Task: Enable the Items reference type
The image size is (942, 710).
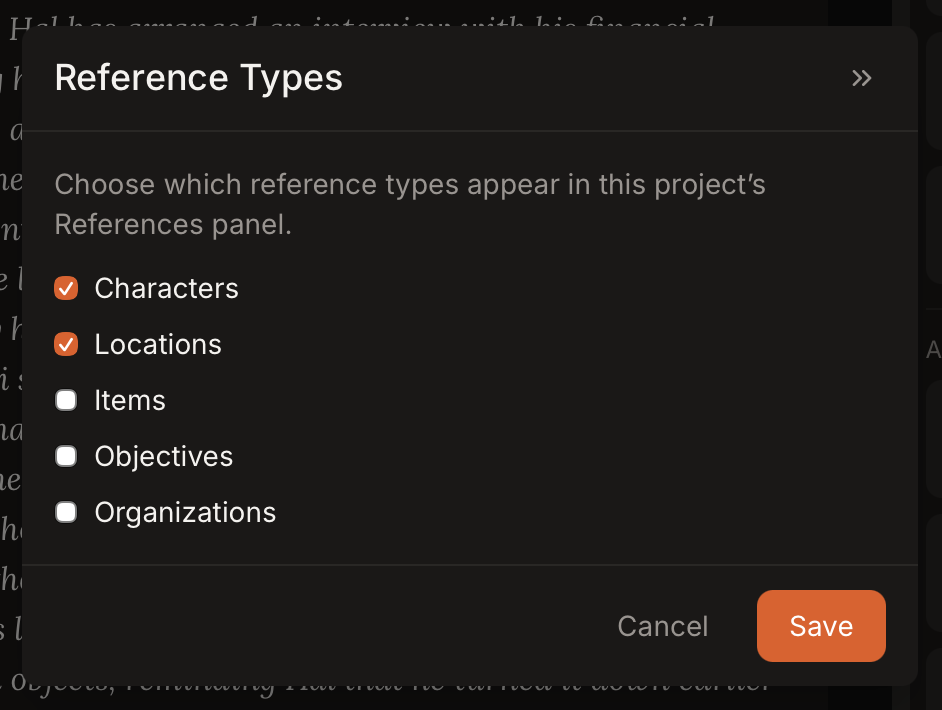Action: 66,400
